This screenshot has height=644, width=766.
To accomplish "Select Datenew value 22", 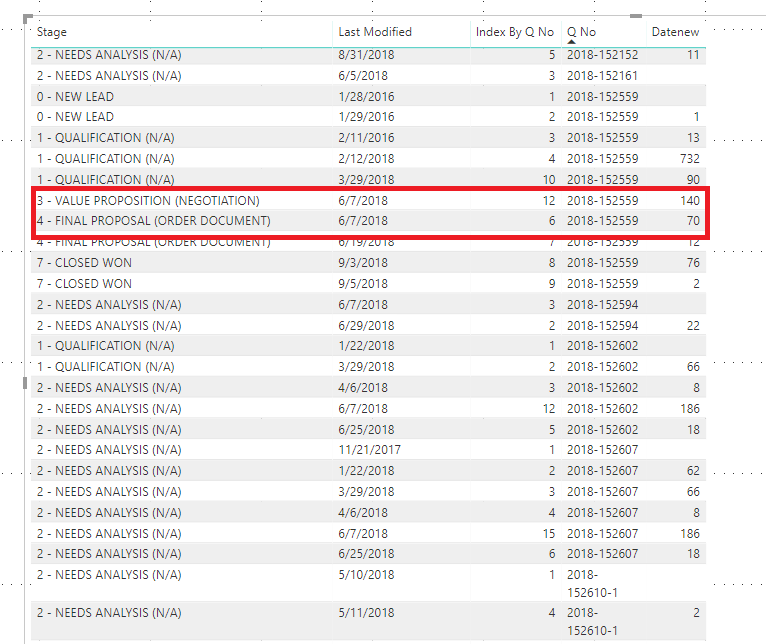I will (693, 326).
